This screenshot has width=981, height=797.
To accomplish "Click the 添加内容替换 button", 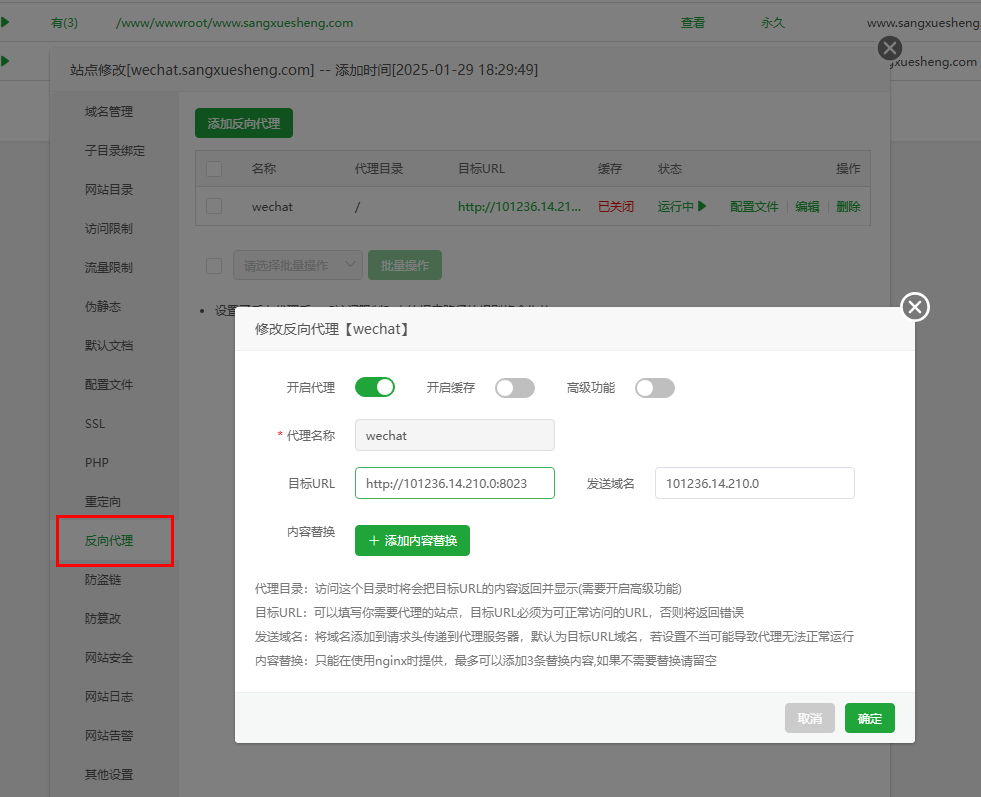I will (x=412, y=541).
